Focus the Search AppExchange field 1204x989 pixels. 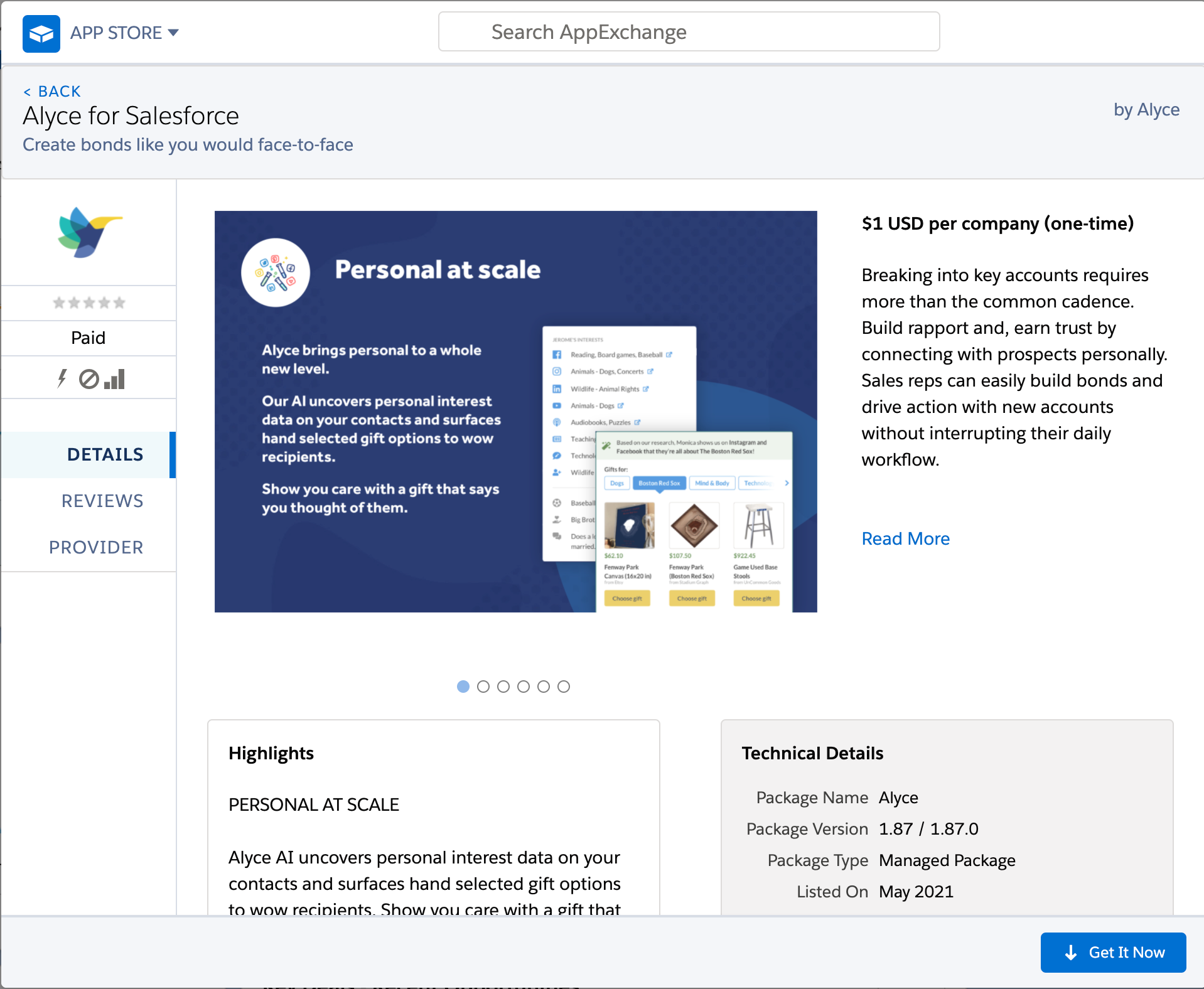tap(689, 31)
